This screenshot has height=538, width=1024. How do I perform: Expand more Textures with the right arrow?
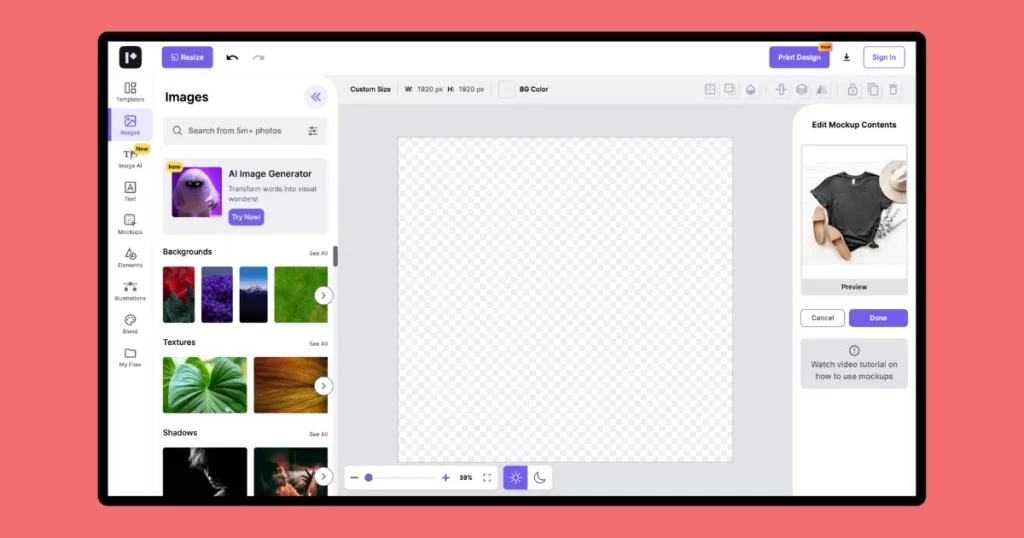[x=323, y=386]
